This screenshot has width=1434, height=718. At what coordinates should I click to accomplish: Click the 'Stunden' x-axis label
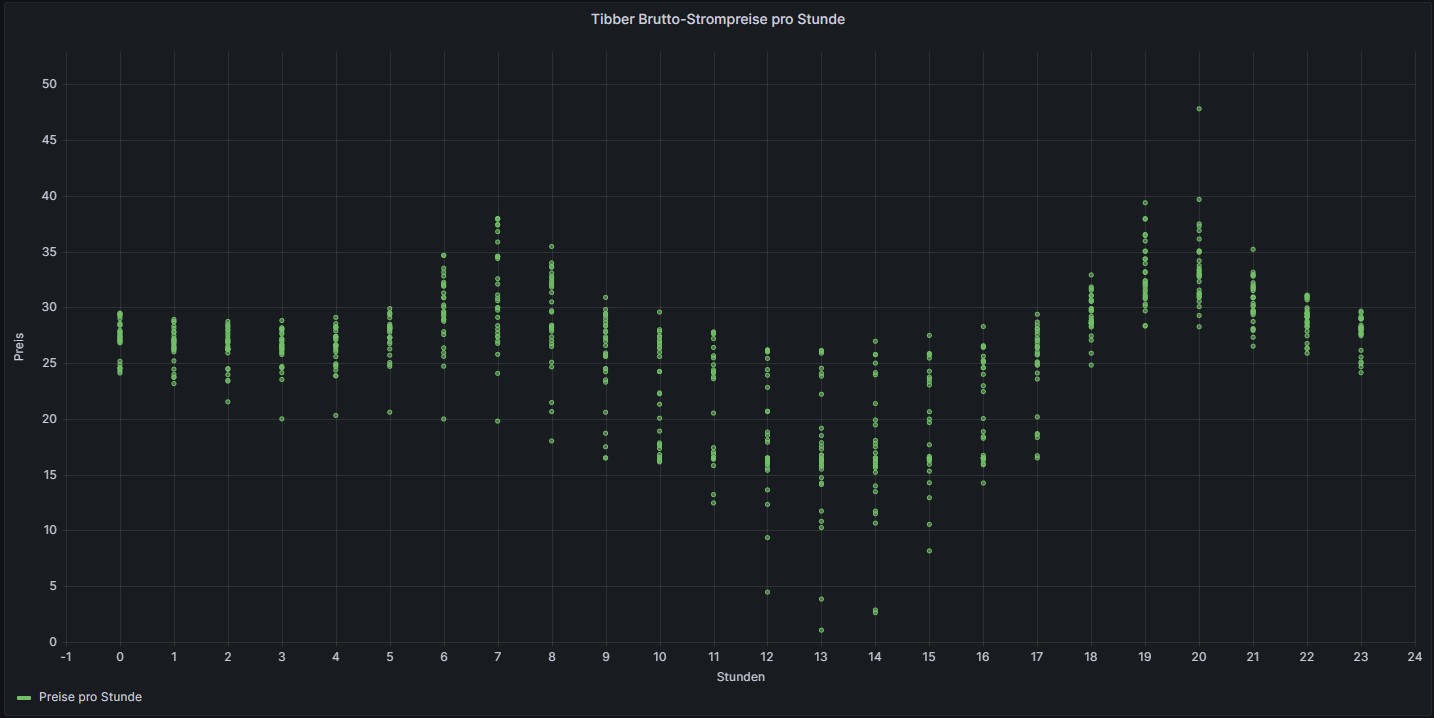click(741, 677)
